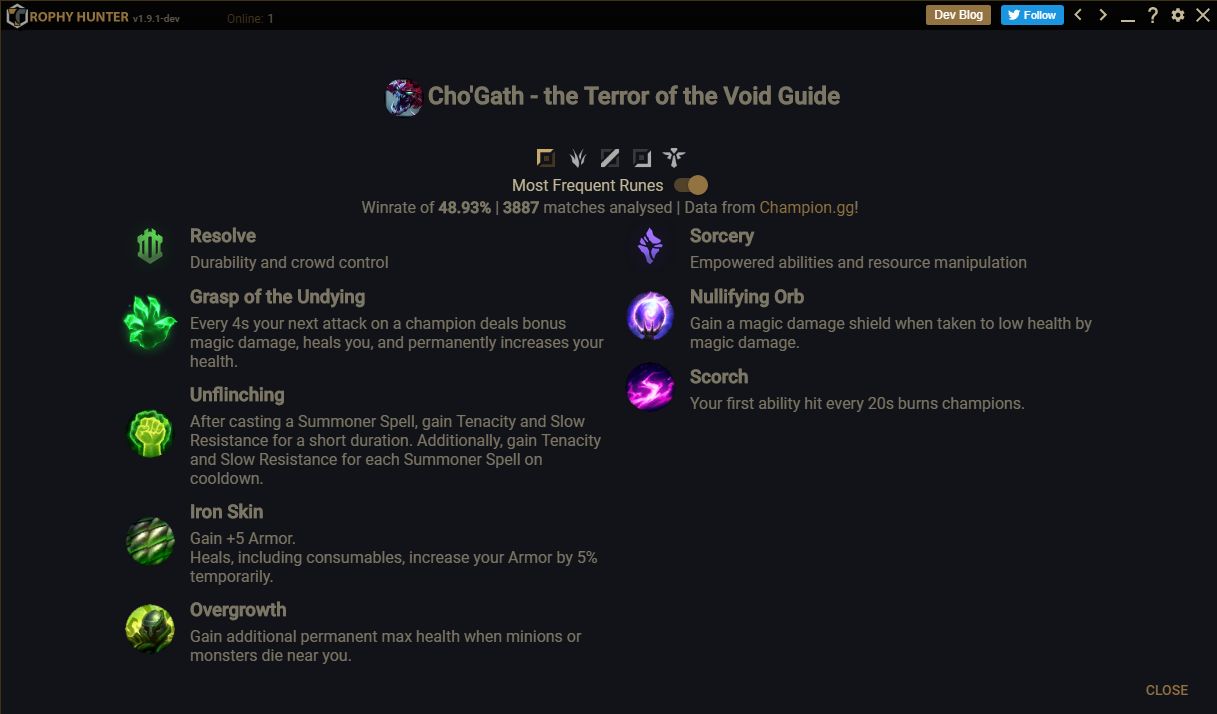1217x714 pixels.
Task: Click the Overgrowth rune icon
Action: (150, 629)
